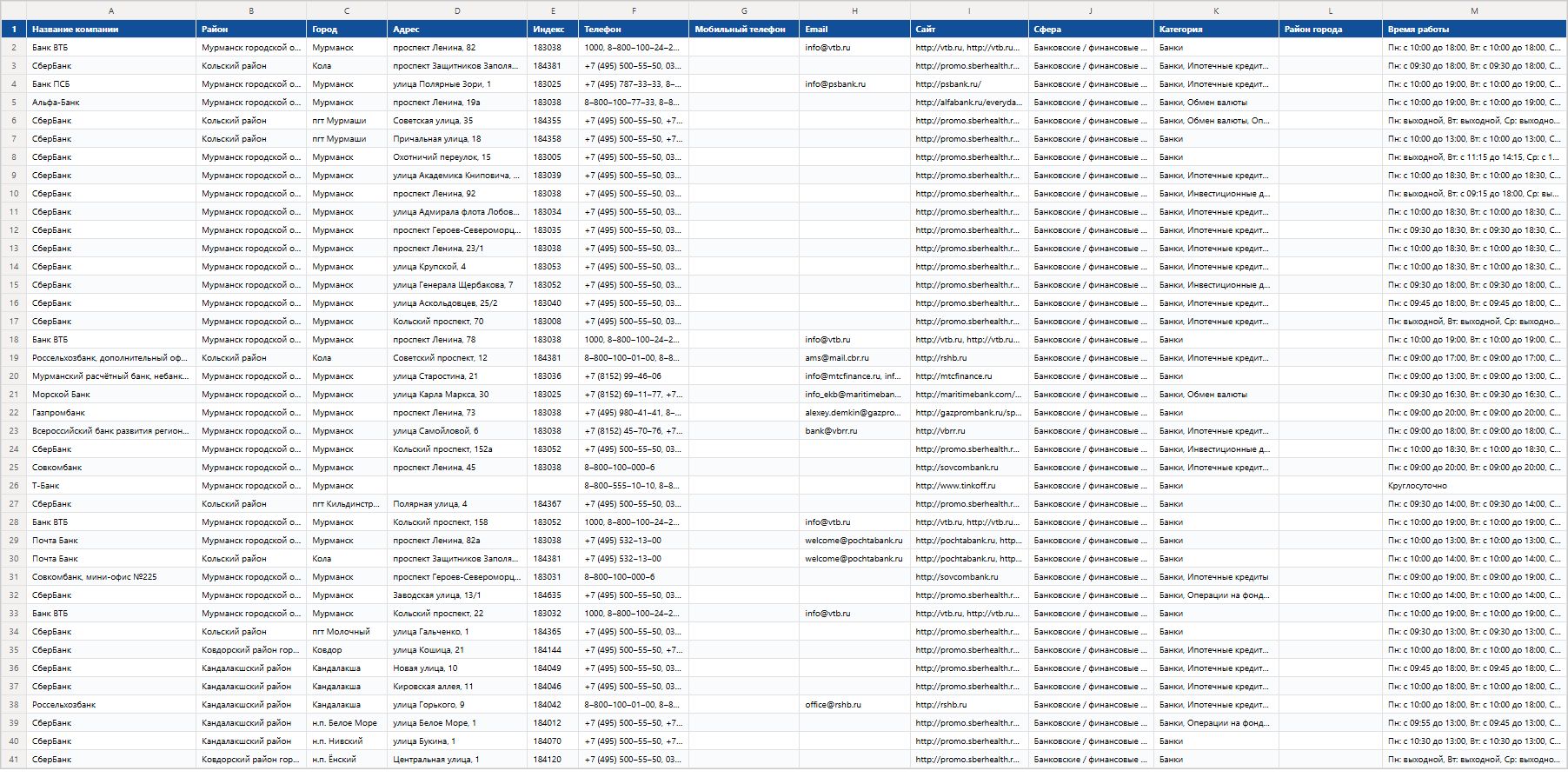
Task: Click the "Район города" header cell
Action: (x=1331, y=30)
